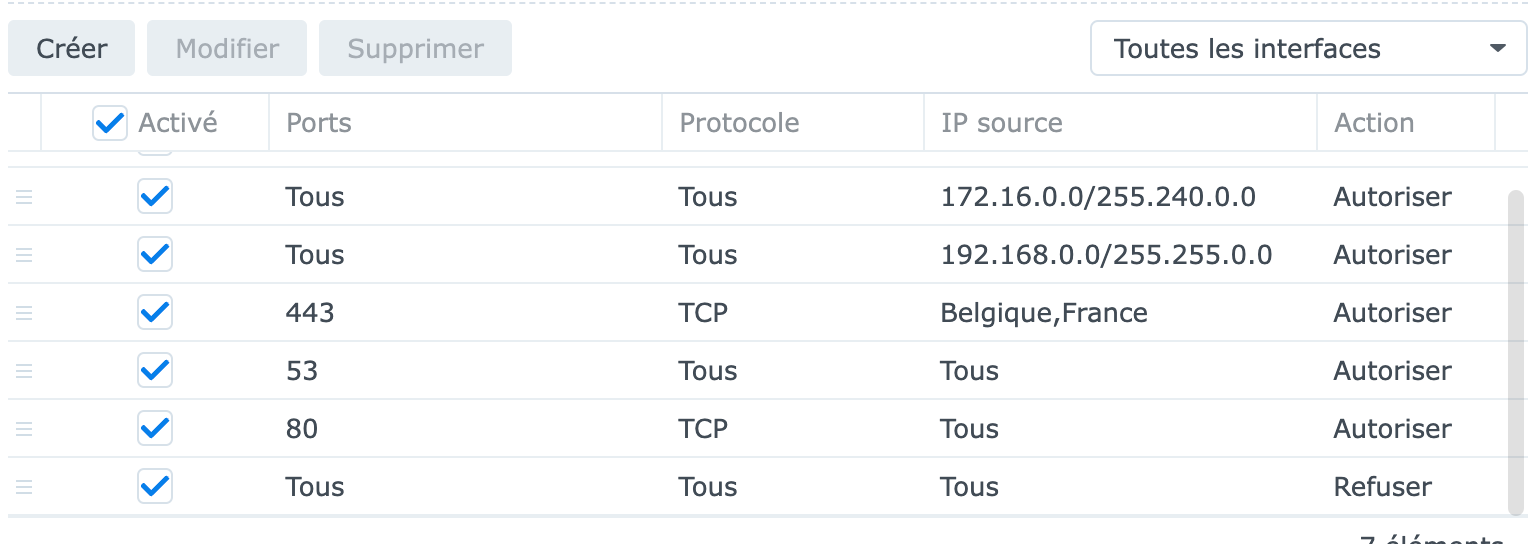Uncheck the 172.16.0.0/255.240.0.0 rule checkbox

pos(155,197)
